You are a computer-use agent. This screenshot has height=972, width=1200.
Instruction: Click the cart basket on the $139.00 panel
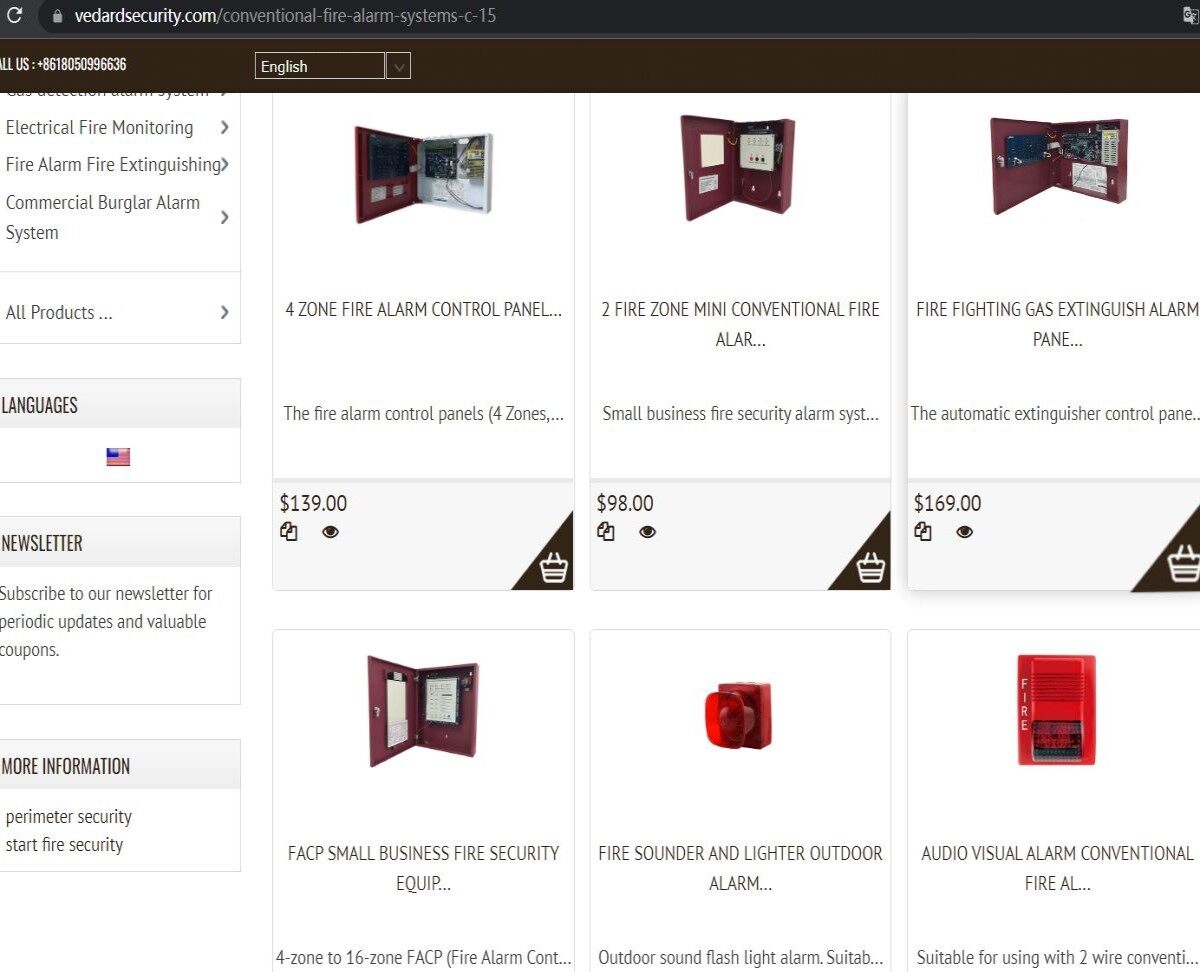tap(556, 568)
